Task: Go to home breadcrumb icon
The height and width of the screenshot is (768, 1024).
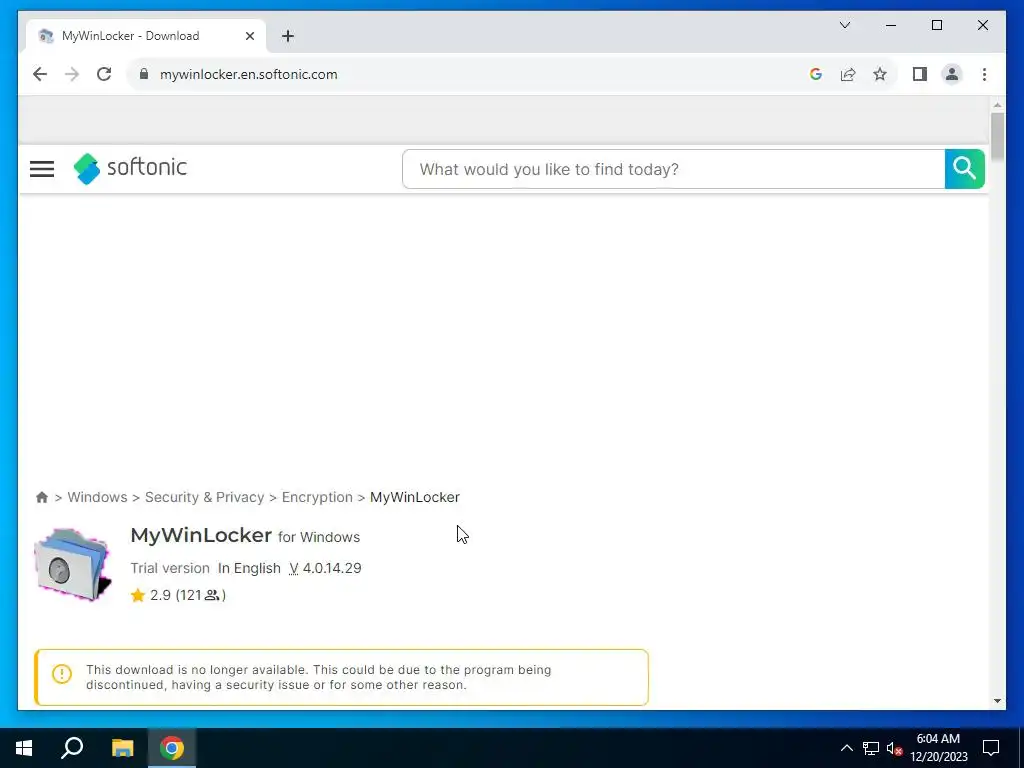Action: [x=42, y=498]
